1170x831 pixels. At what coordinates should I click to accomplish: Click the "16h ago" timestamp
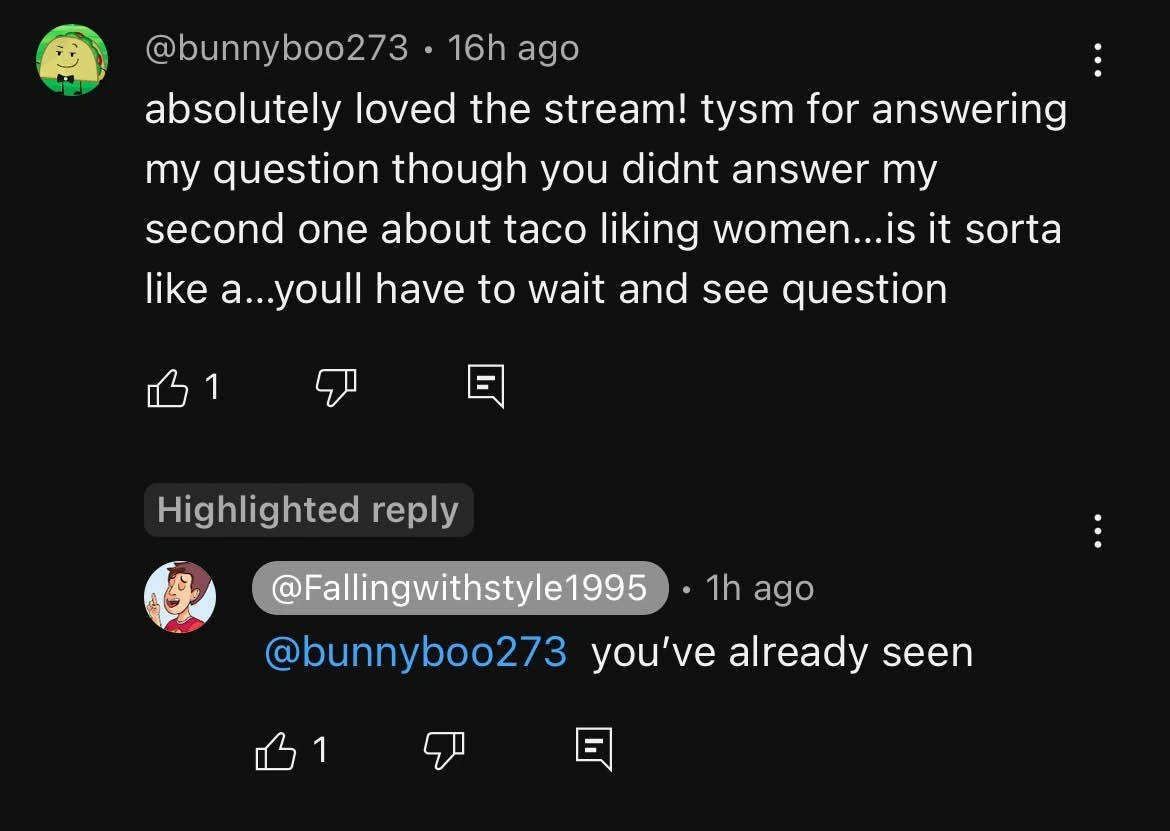(513, 48)
